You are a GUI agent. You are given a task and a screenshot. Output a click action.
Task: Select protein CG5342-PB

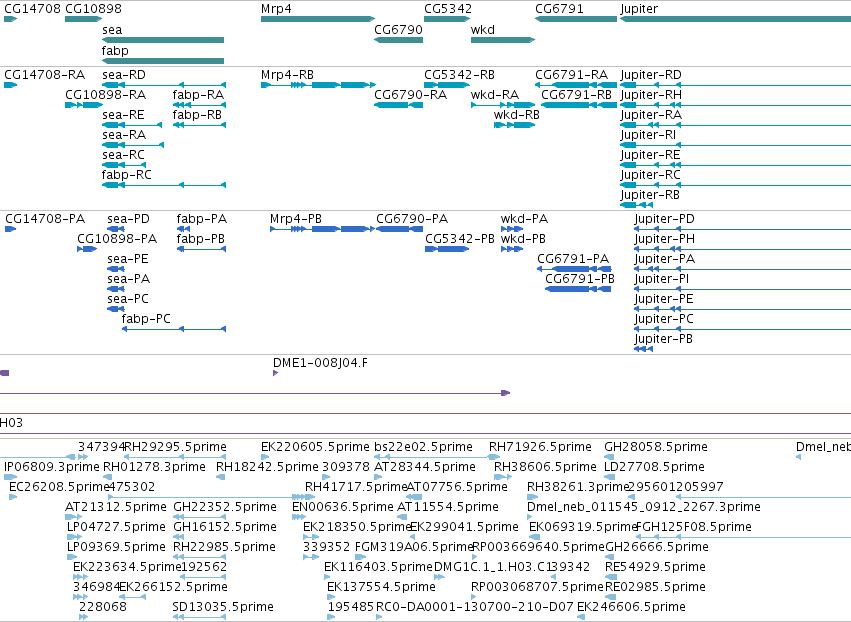pos(447,249)
